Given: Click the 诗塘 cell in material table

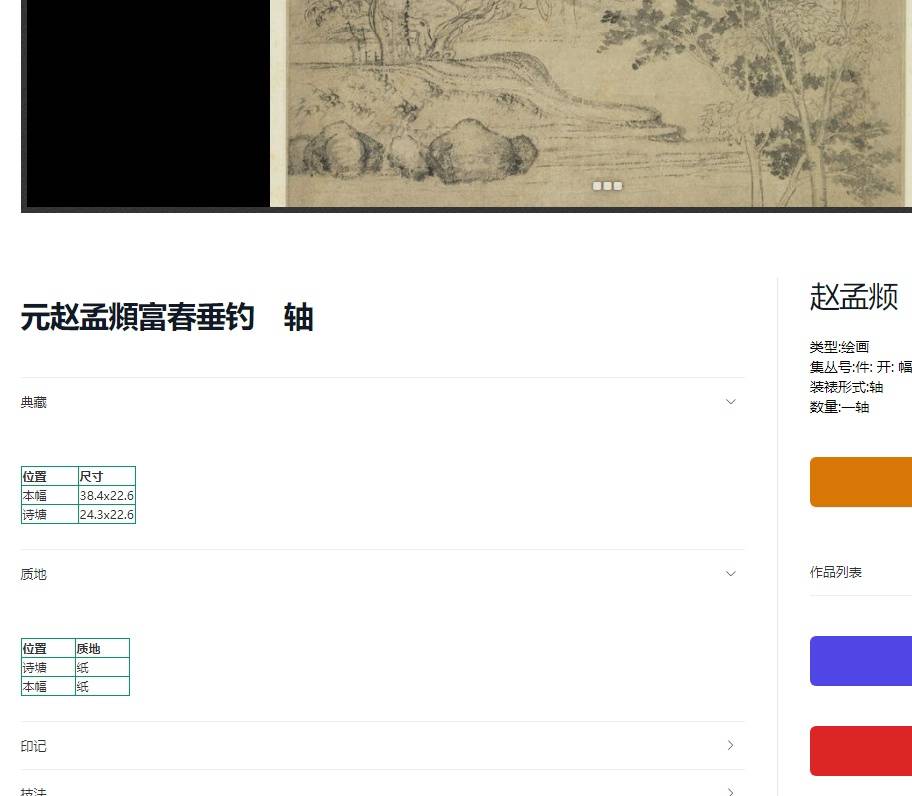Looking at the screenshot, I should point(48,668).
